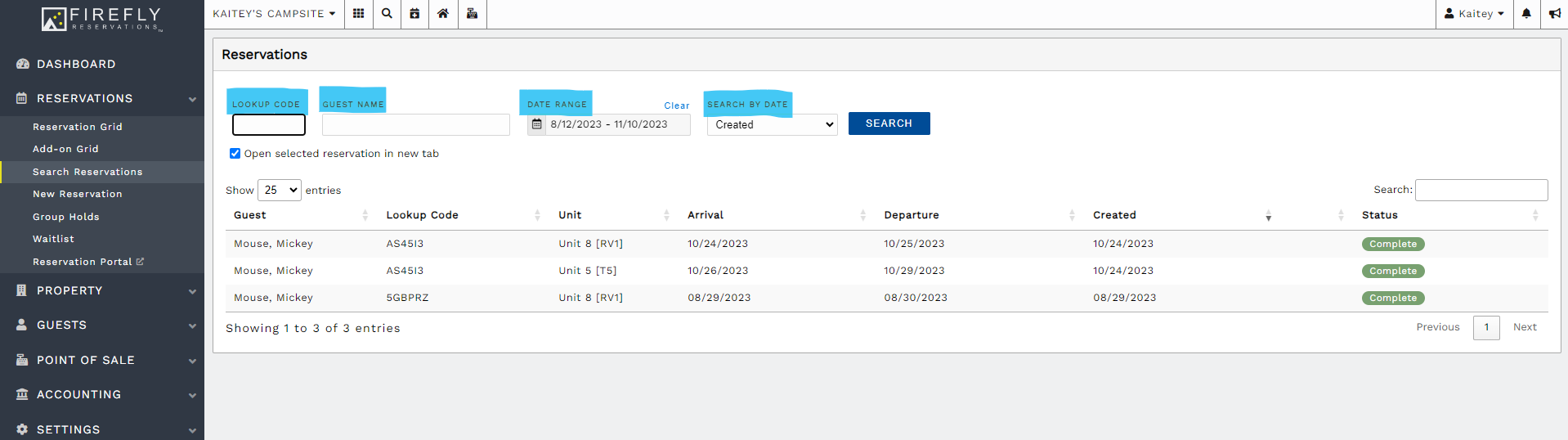
Task: Open the Kaitey's Campsite property dropdown
Action: 274,14
